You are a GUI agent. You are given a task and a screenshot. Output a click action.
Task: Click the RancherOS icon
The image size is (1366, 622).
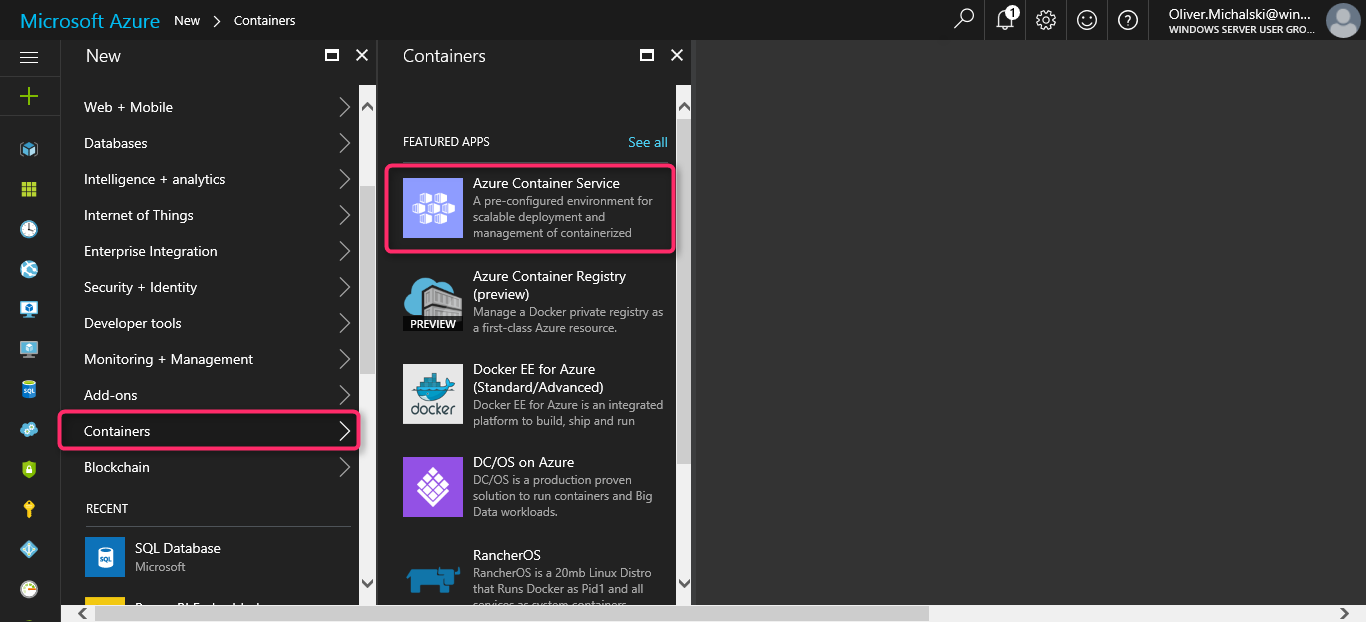(x=433, y=577)
